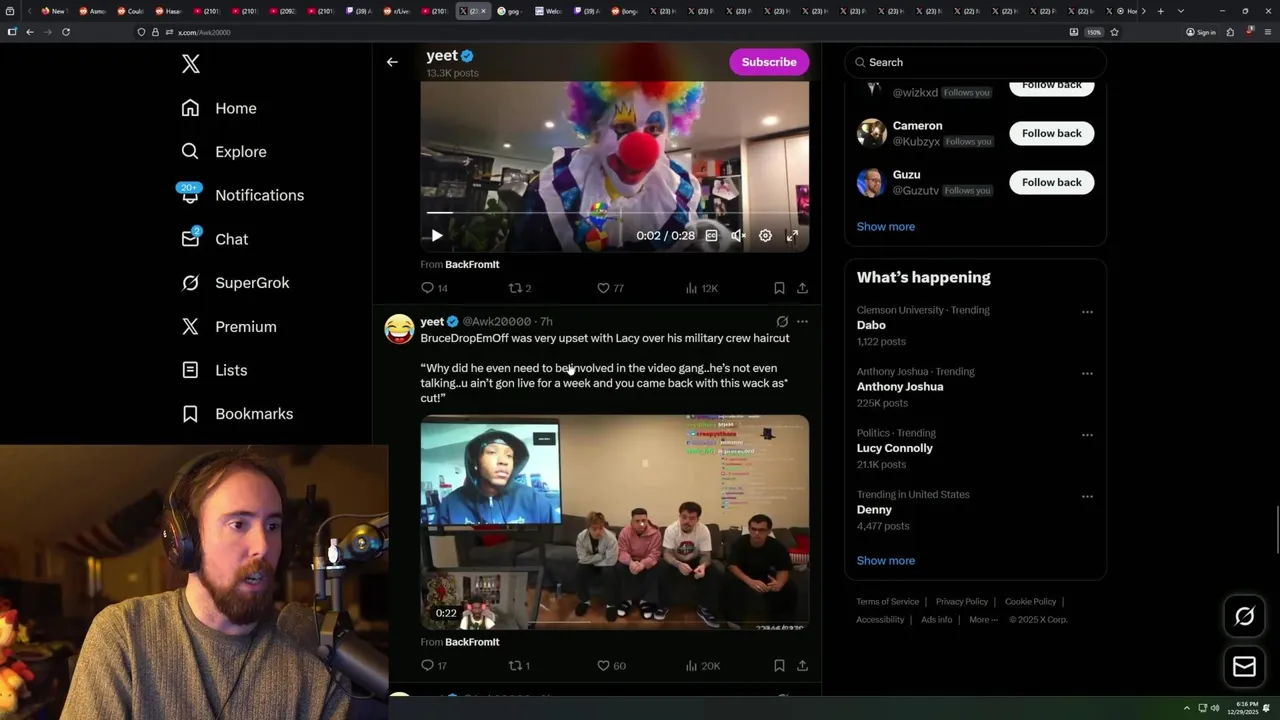Enter fullscreen on the clown video

click(x=792, y=236)
